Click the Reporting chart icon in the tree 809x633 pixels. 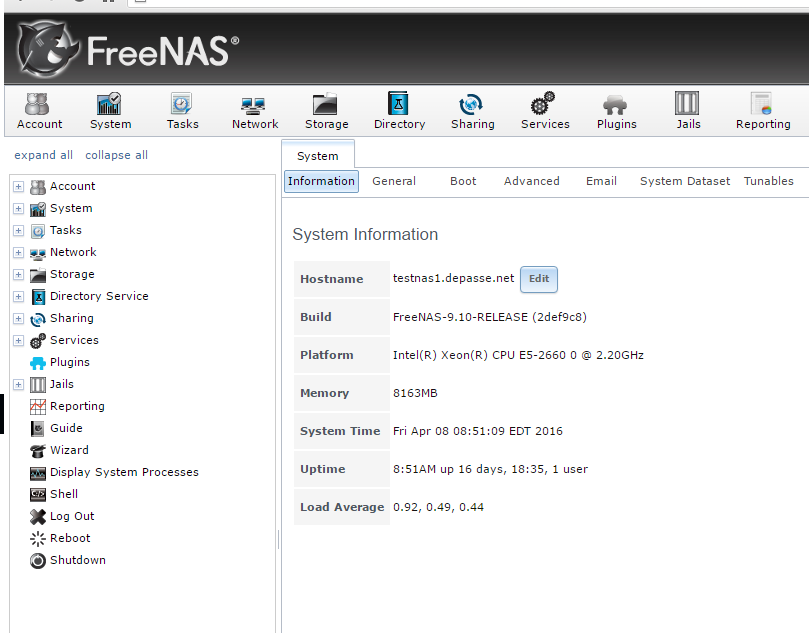tap(38, 407)
